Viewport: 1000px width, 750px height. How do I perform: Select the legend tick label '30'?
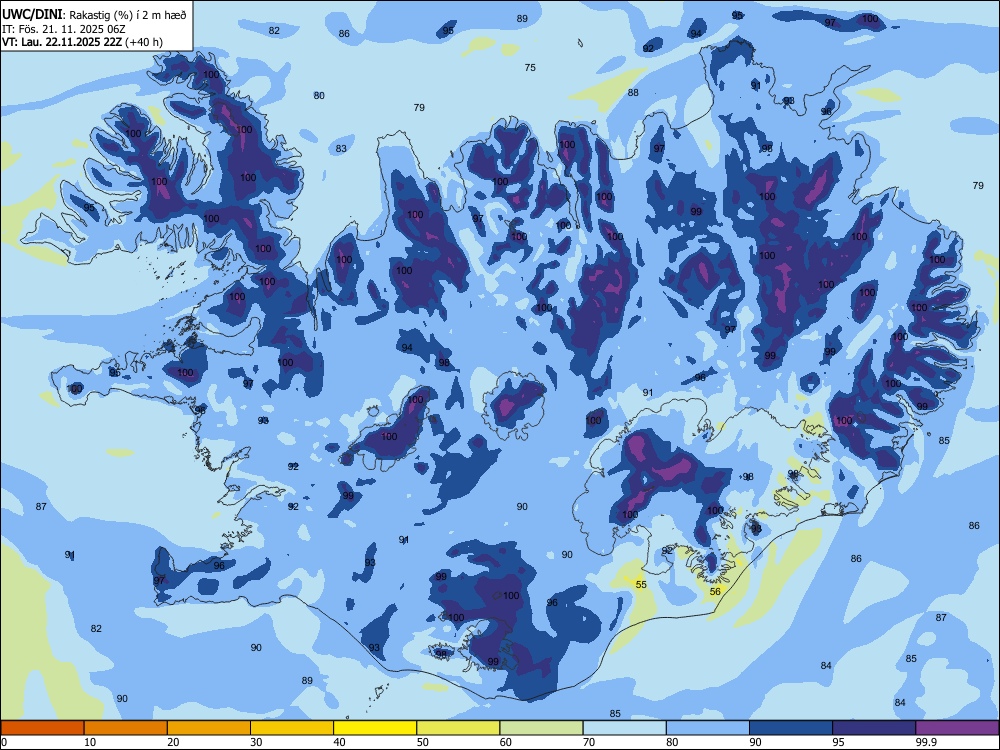click(256, 742)
